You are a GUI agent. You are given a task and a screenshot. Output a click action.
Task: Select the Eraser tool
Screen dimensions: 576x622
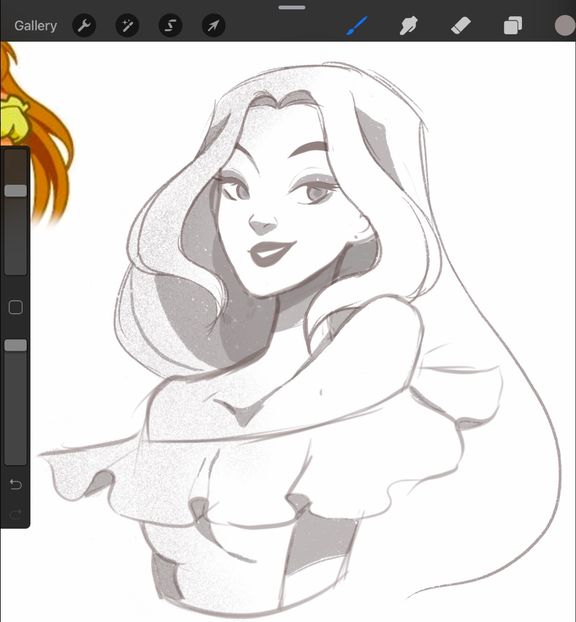point(461,26)
